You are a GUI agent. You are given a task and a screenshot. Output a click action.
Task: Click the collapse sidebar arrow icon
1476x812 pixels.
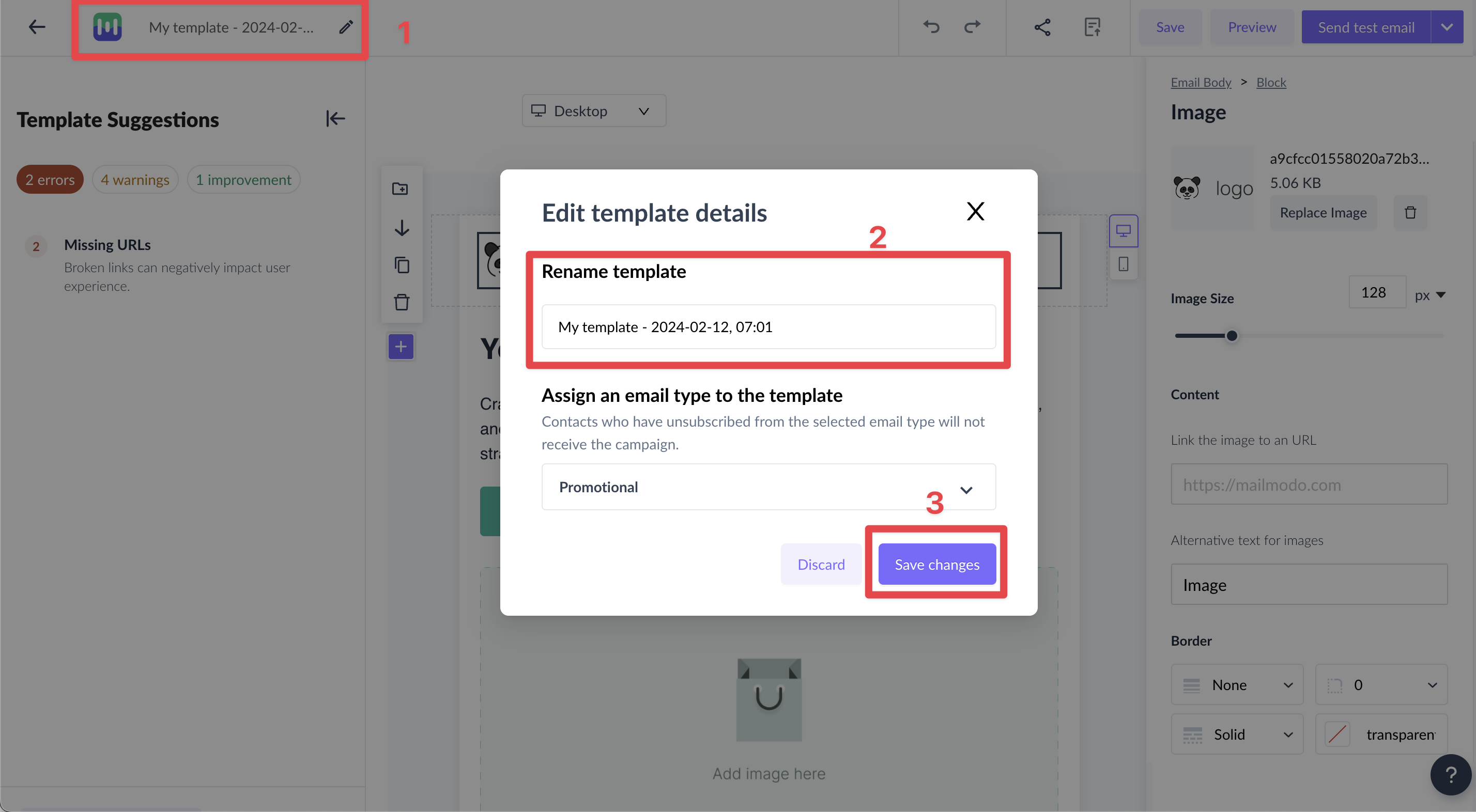(336, 118)
